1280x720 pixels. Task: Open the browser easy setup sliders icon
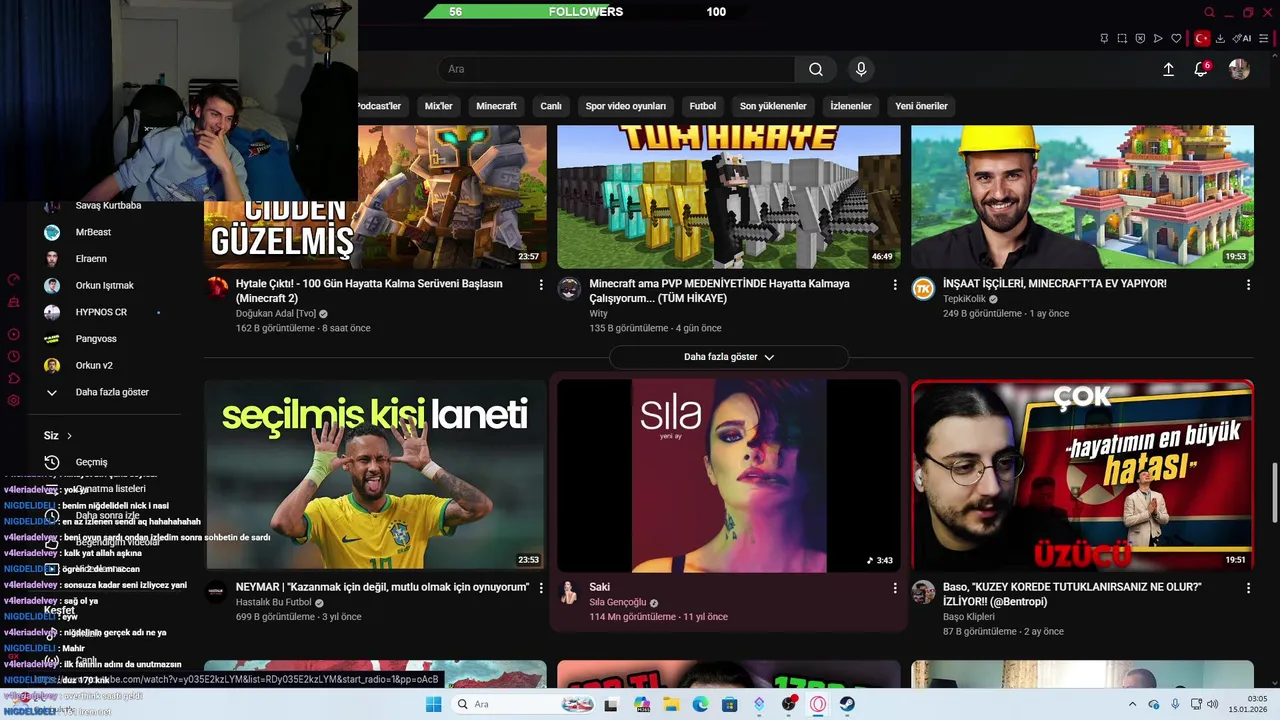(x=1264, y=38)
